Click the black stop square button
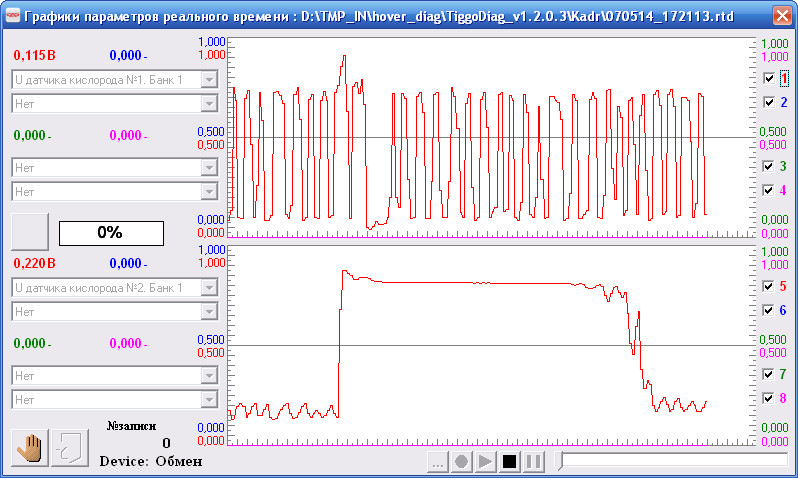Viewport: 798px width, 478px height. 509,462
